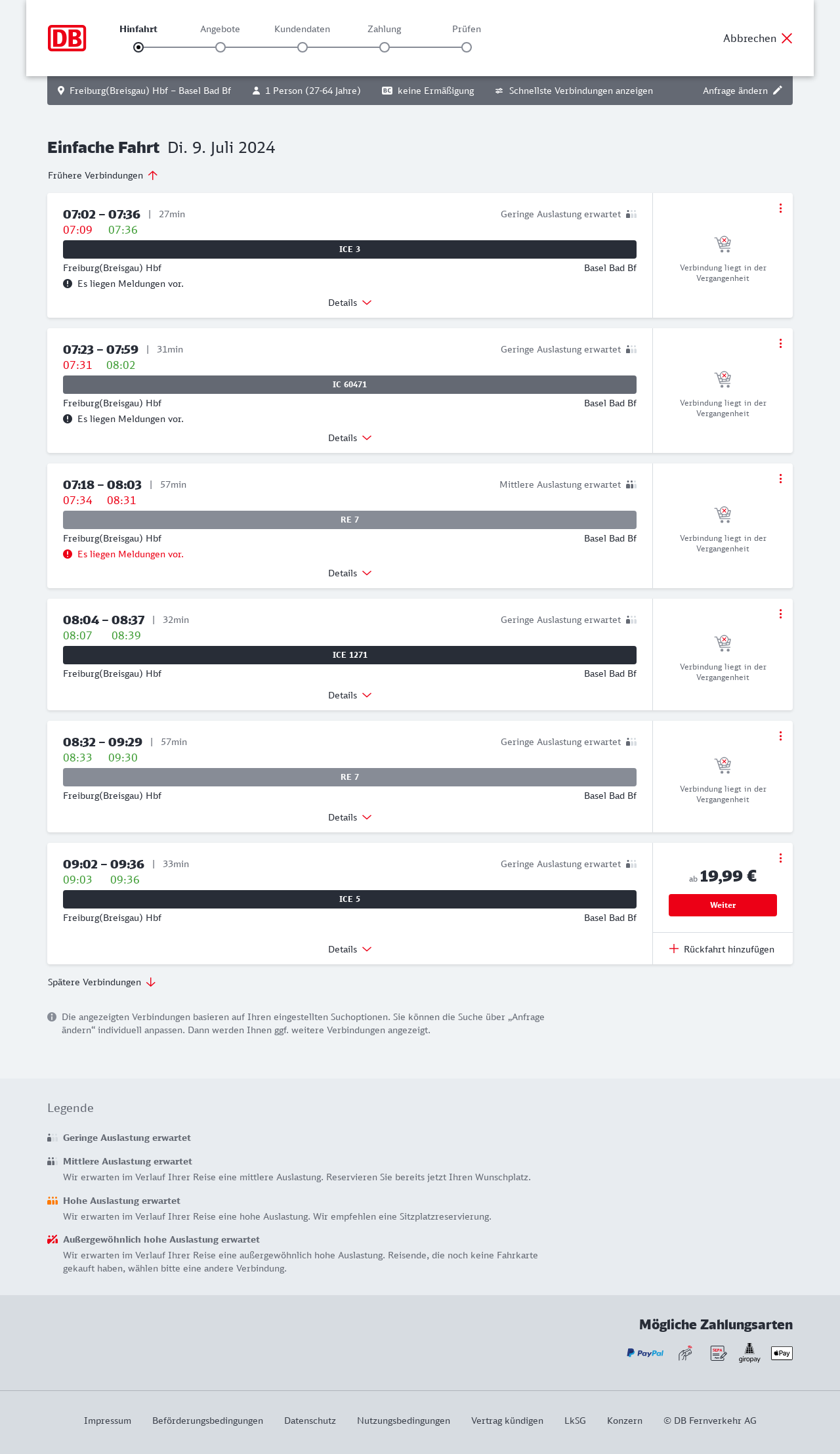The image size is (840, 1454).
Task: Expand Details for the ICE 1271 connection
Action: (350, 695)
